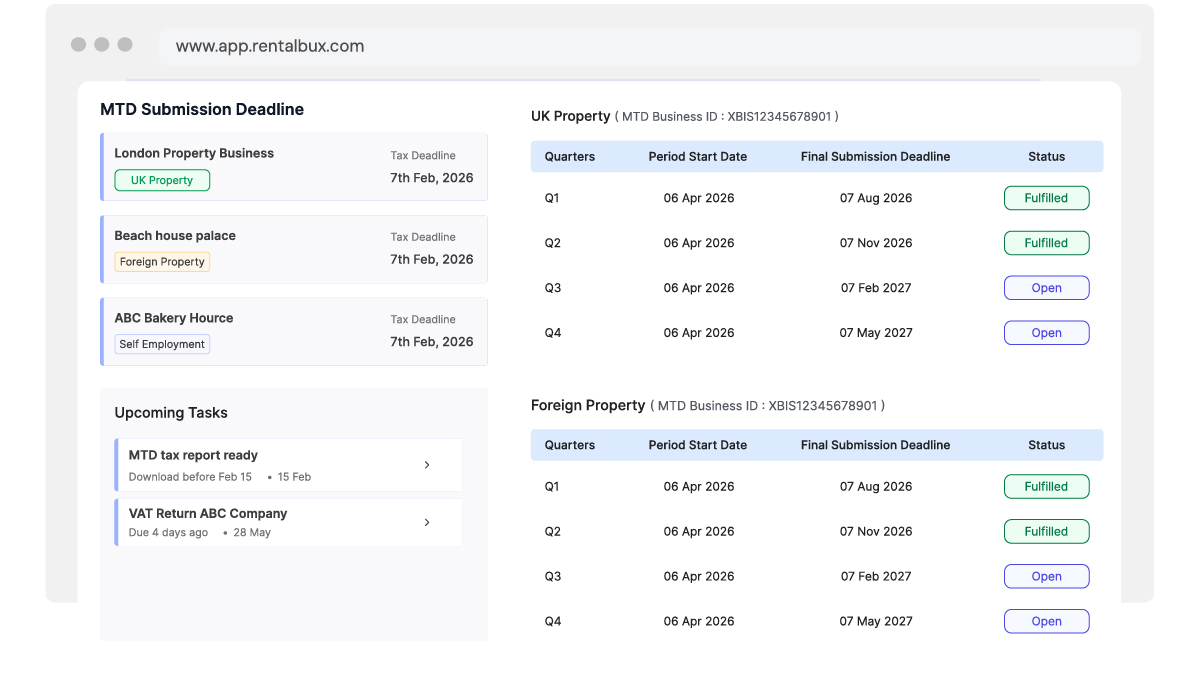Select the ABC Bakery Hource entry
The image size is (1199, 675).
coord(293,331)
